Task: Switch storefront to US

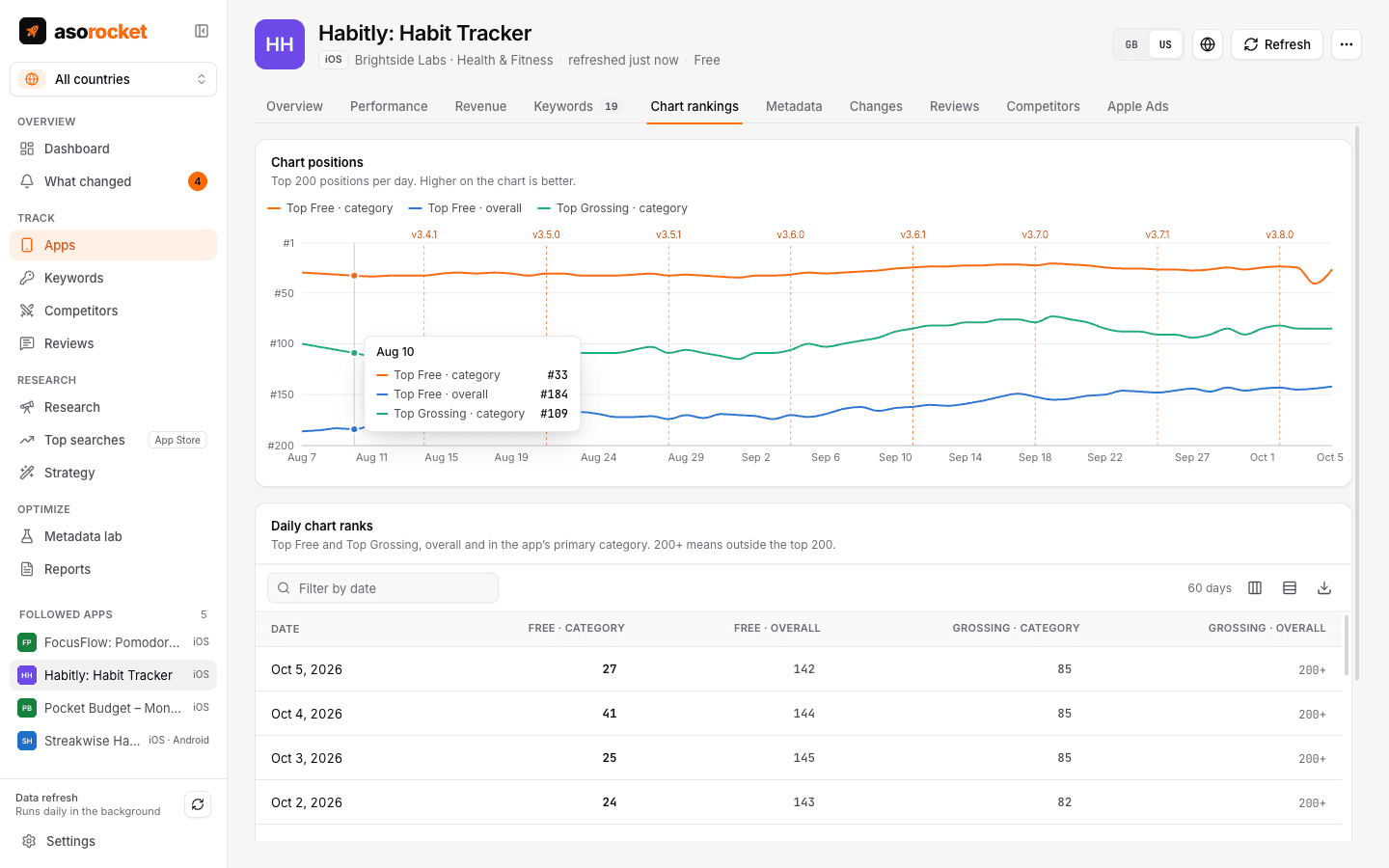Action: pos(1165,44)
